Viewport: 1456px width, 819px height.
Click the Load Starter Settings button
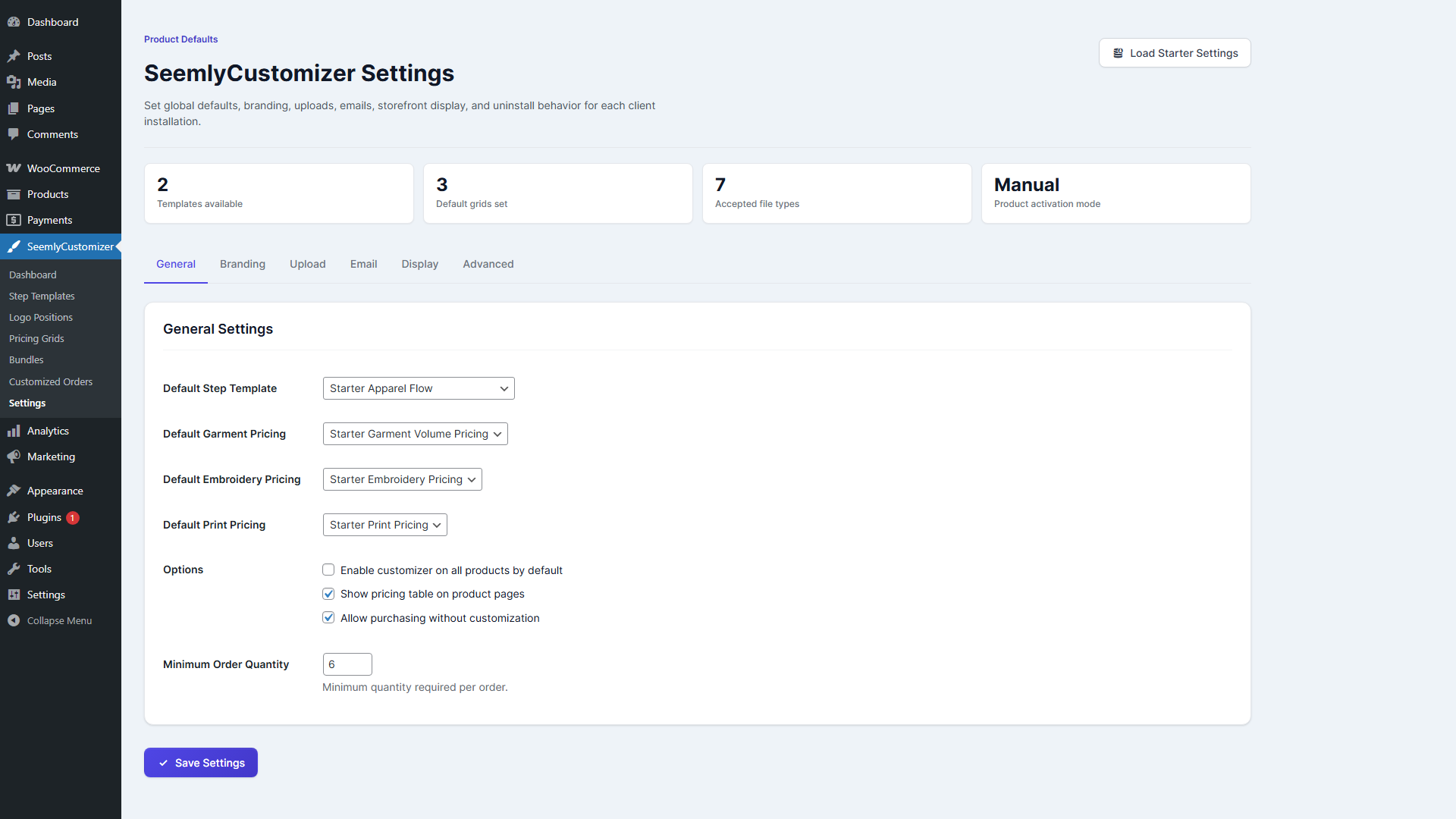click(x=1175, y=53)
